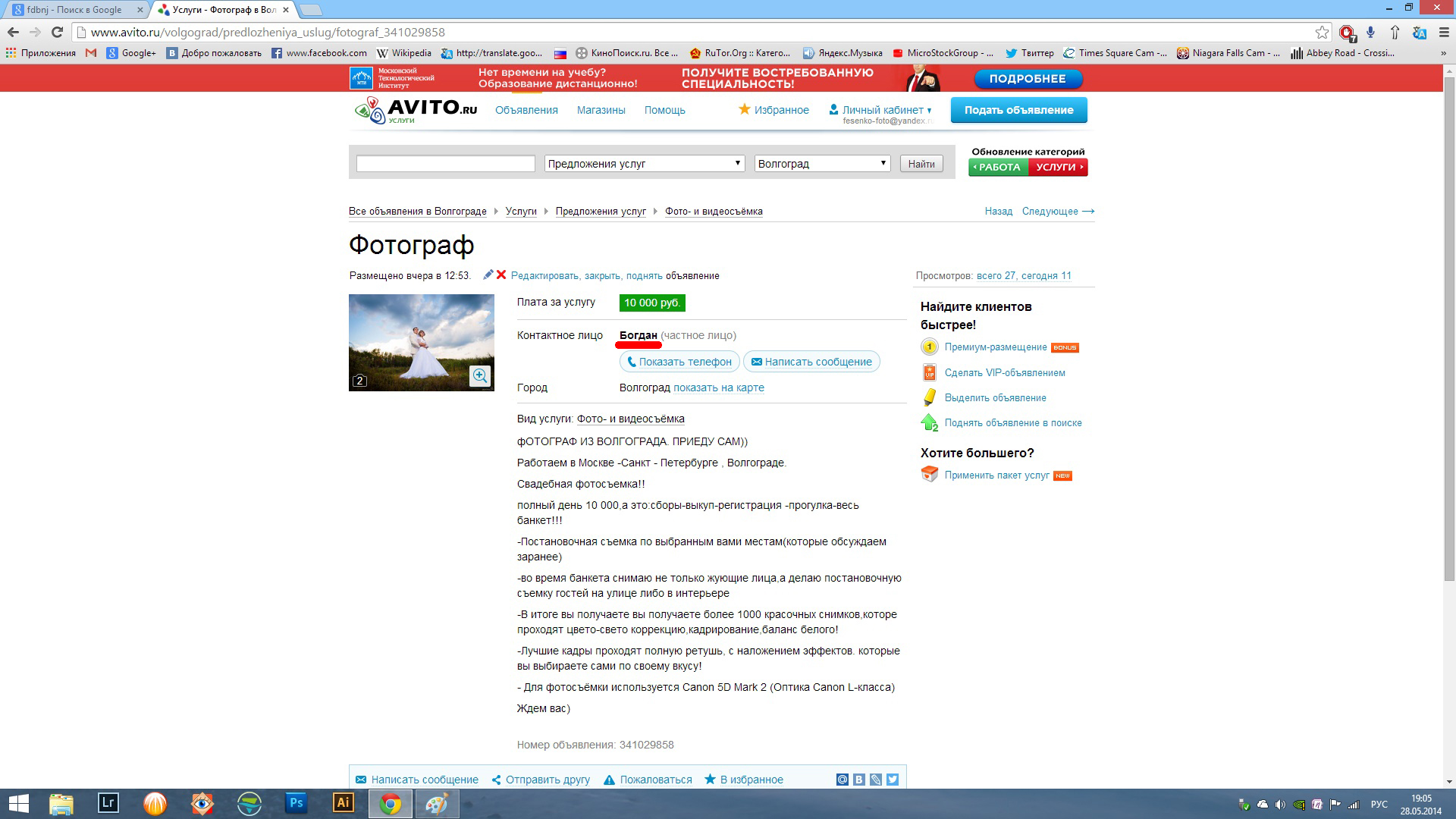Click 'показать на карте' link
This screenshot has height=819, width=1456.
(x=718, y=388)
